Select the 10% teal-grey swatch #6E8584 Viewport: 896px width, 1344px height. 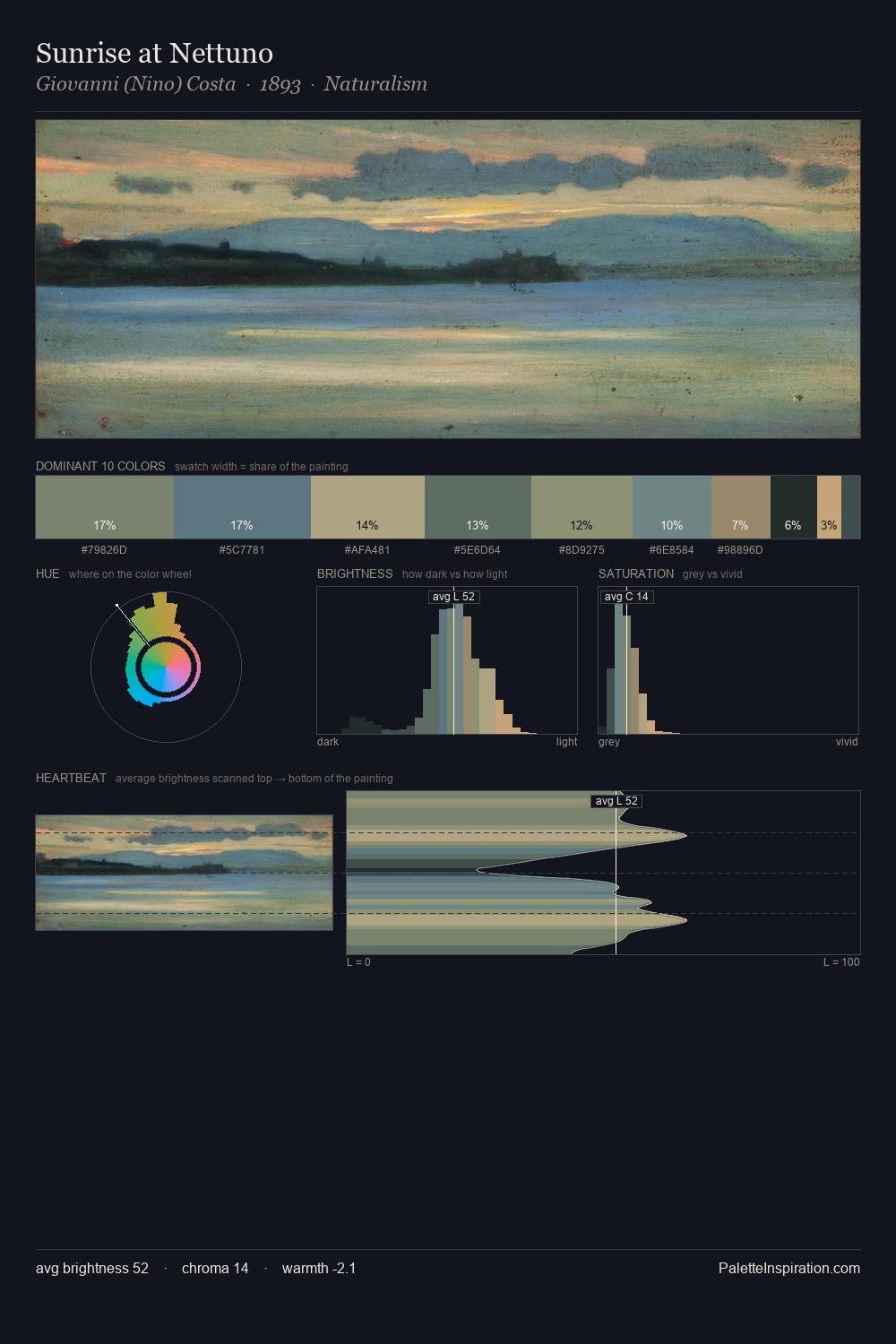pyautogui.click(x=672, y=507)
